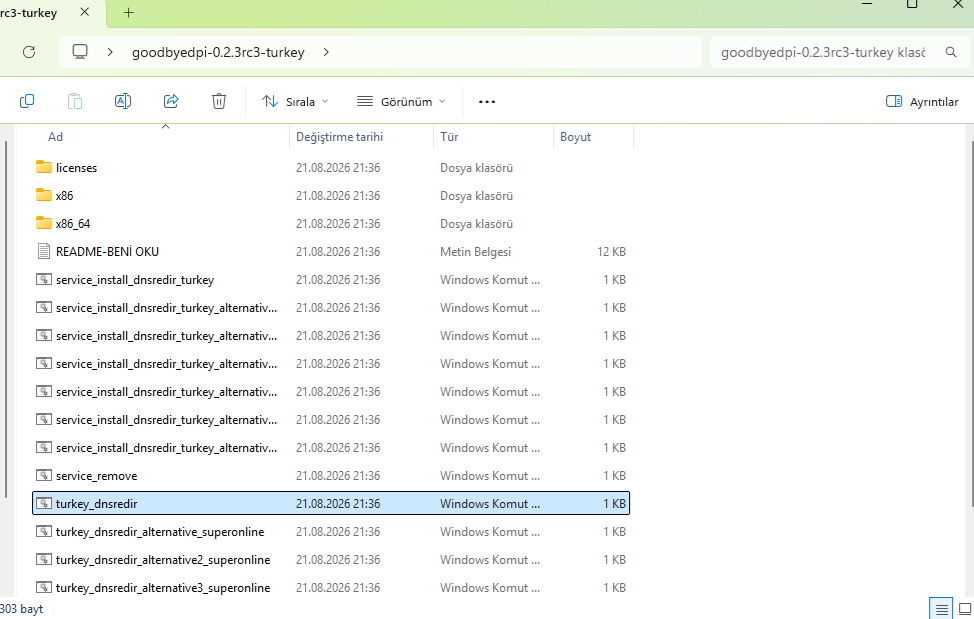
Task: Click the 303 bayt status bar text
Action: pyautogui.click(x=22, y=609)
